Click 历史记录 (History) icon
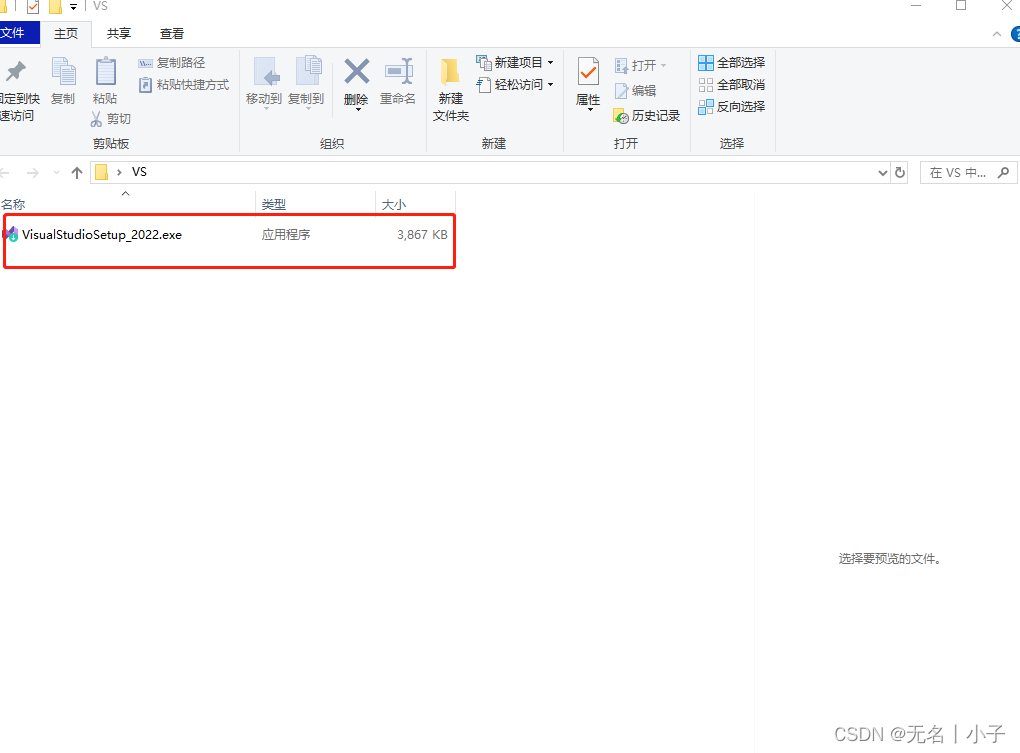 click(621, 116)
